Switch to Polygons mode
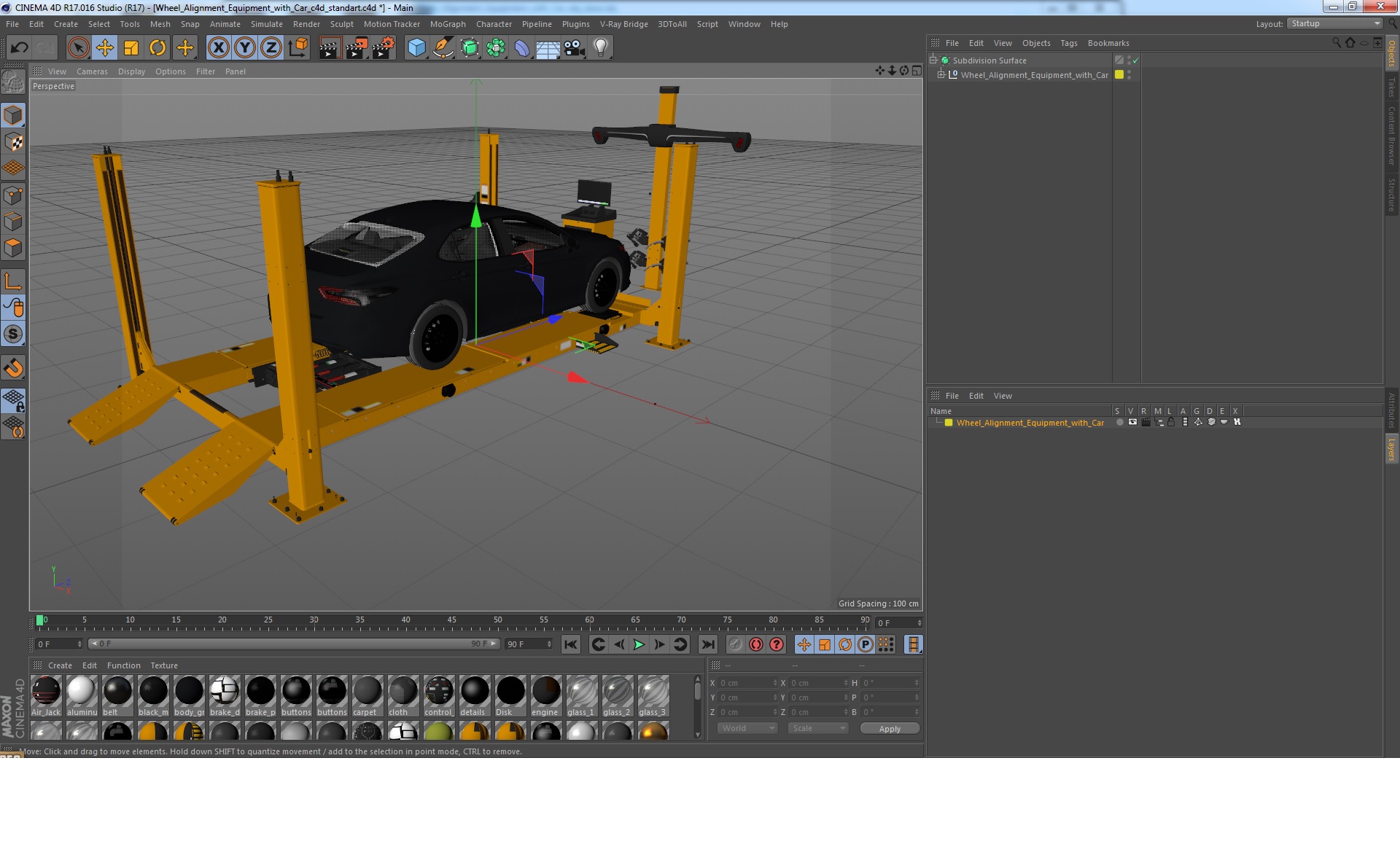Screen dimensions: 1400x844 [x=13, y=249]
